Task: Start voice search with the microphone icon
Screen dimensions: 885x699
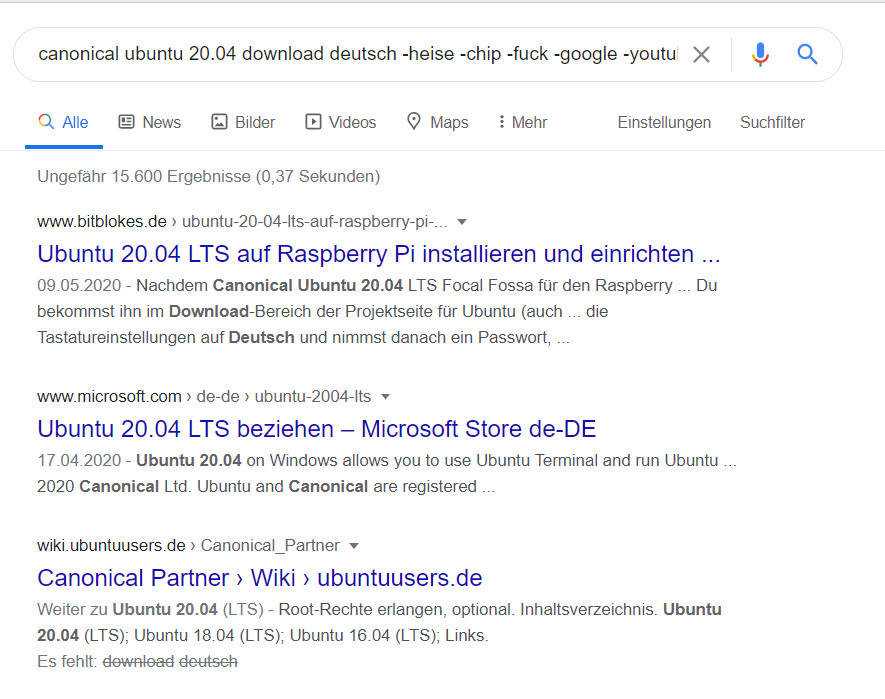Action: pyautogui.click(x=760, y=54)
